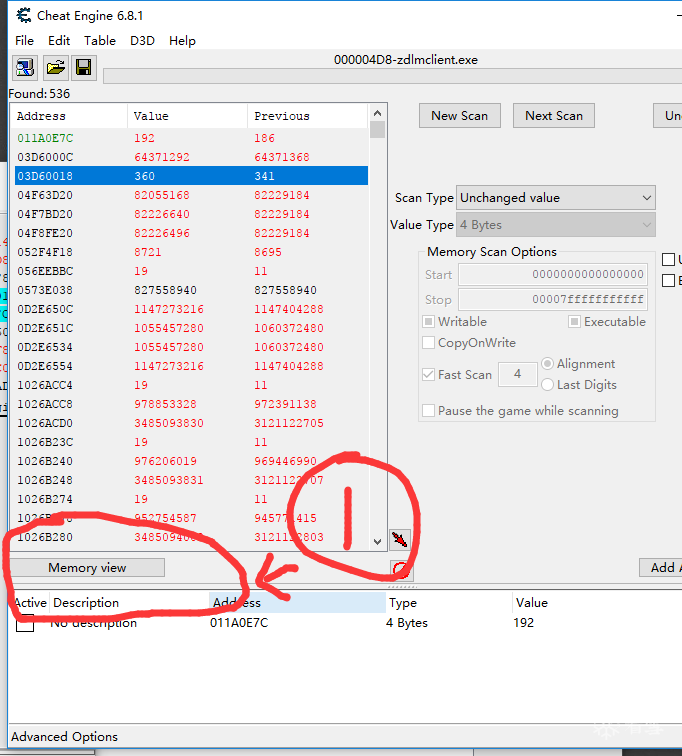Click Type column header in address table
682x756 pixels.
tap(448, 603)
